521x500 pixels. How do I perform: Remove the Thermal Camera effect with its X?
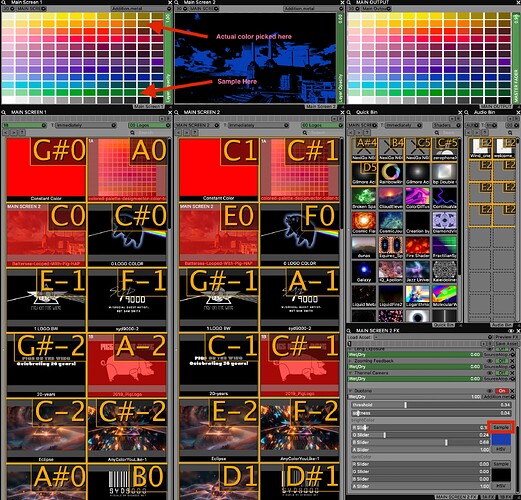[513, 373]
